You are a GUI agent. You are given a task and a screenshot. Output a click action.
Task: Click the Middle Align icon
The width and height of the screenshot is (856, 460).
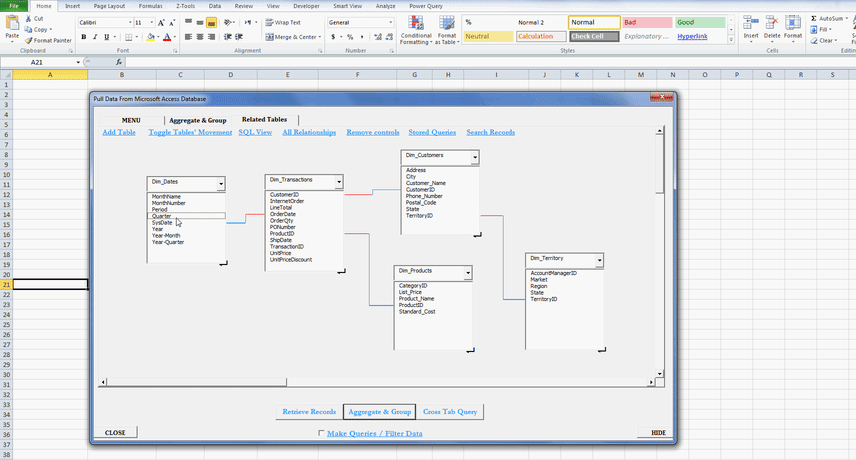pos(200,22)
